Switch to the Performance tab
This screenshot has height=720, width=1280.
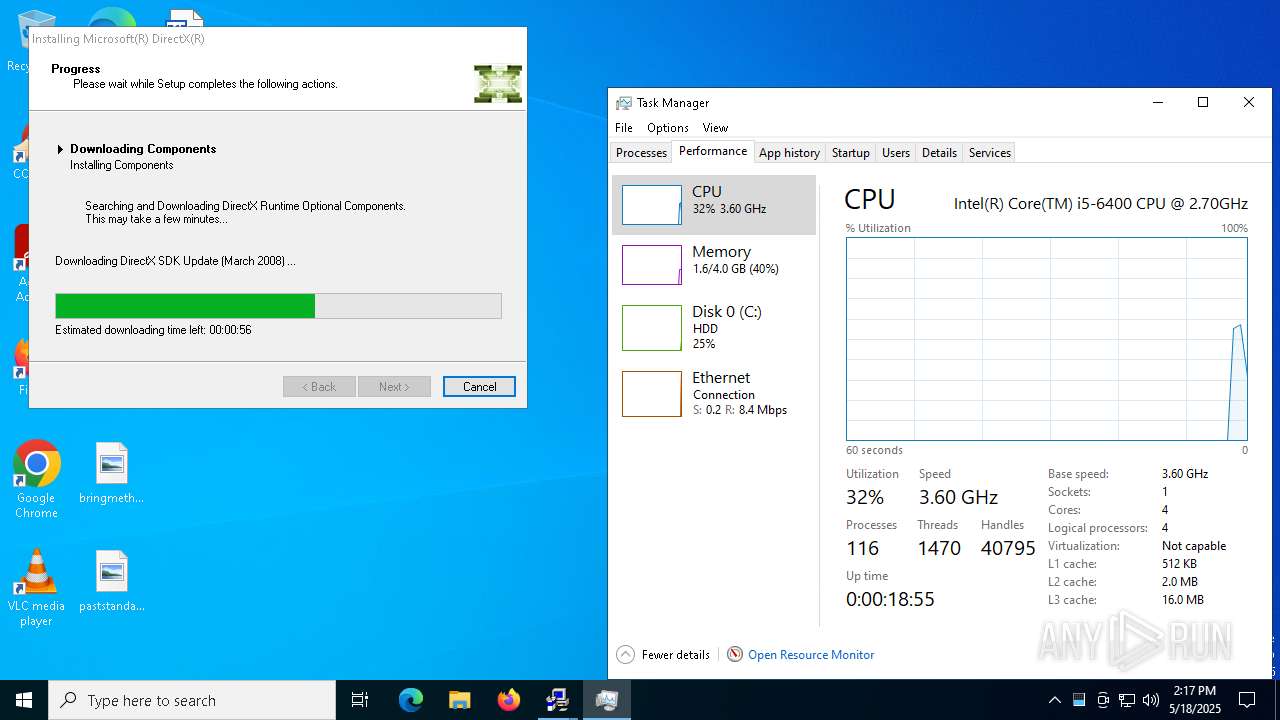click(713, 151)
